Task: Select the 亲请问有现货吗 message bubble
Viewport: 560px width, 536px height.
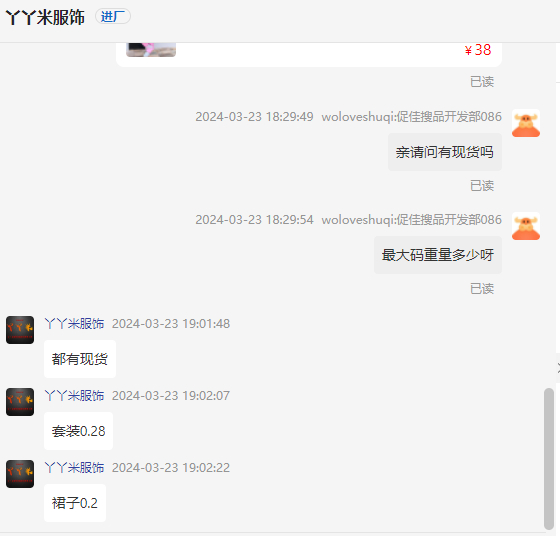Action: click(x=445, y=152)
